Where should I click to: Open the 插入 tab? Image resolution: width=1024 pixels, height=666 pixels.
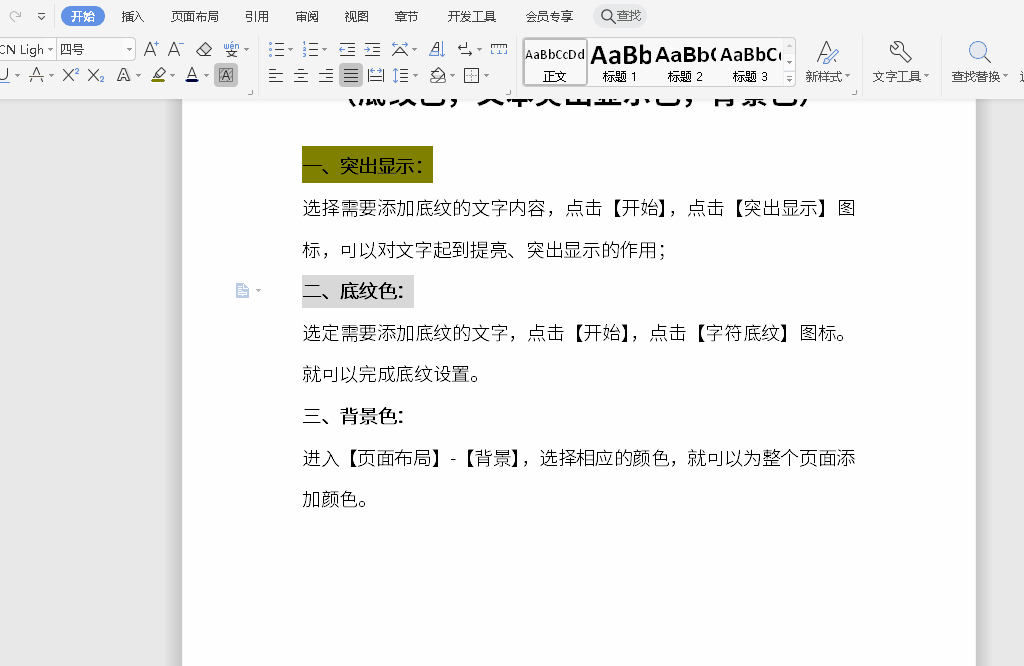(x=132, y=16)
